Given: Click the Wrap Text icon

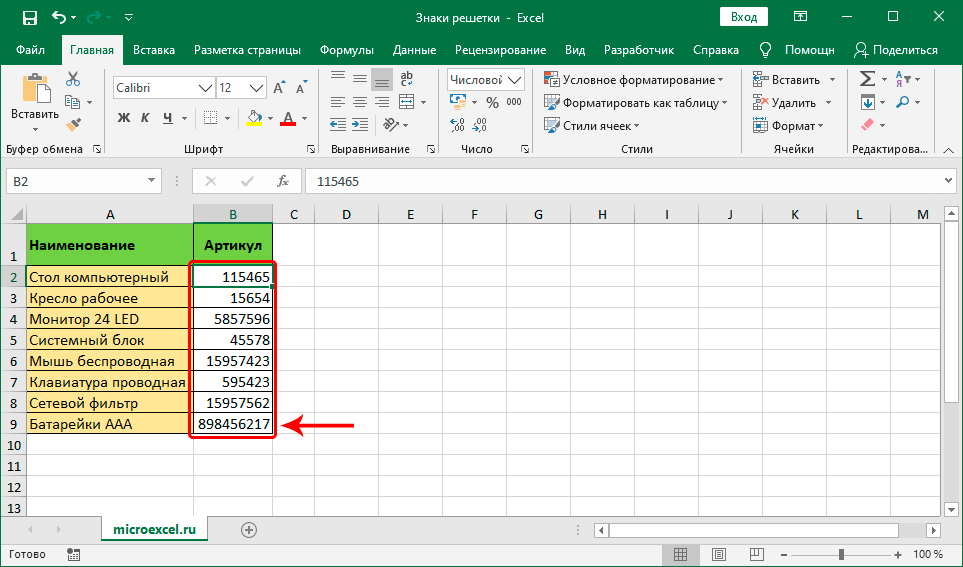Looking at the screenshot, I should (x=405, y=80).
